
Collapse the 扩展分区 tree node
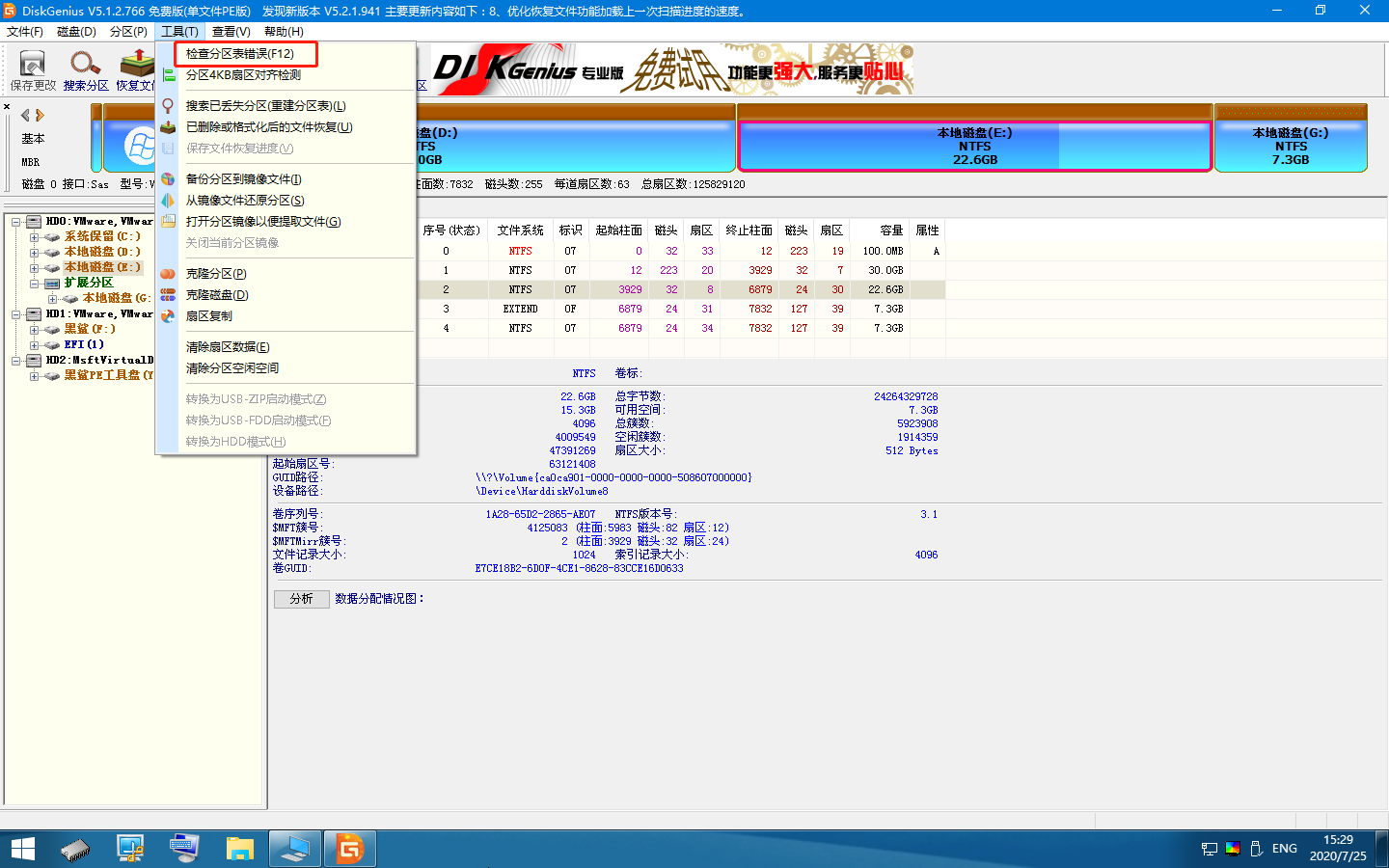(x=34, y=284)
